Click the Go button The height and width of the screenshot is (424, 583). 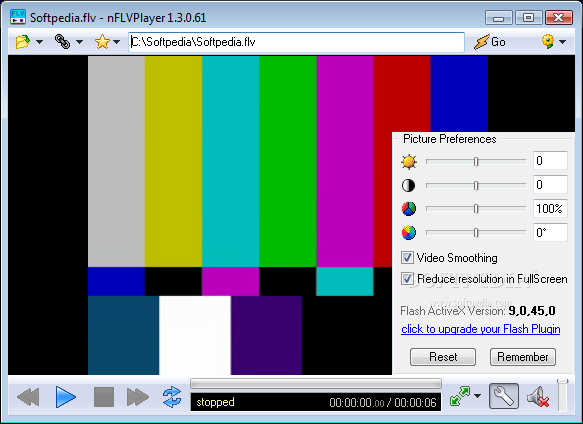click(x=490, y=42)
